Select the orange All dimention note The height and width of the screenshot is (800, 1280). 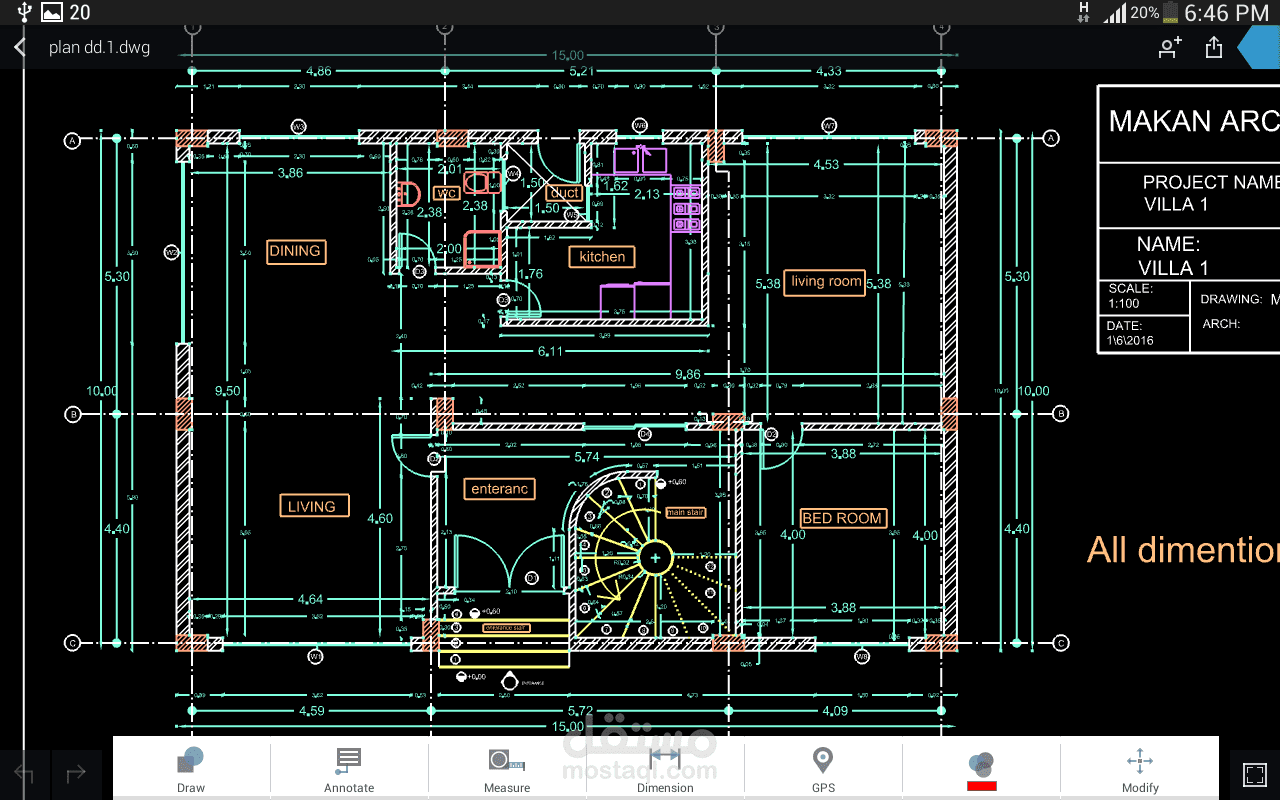pyautogui.click(x=1183, y=550)
